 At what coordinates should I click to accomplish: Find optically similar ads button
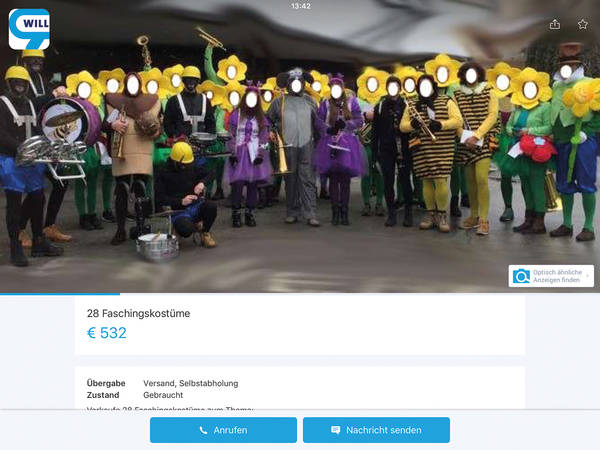[x=551, y=276]
